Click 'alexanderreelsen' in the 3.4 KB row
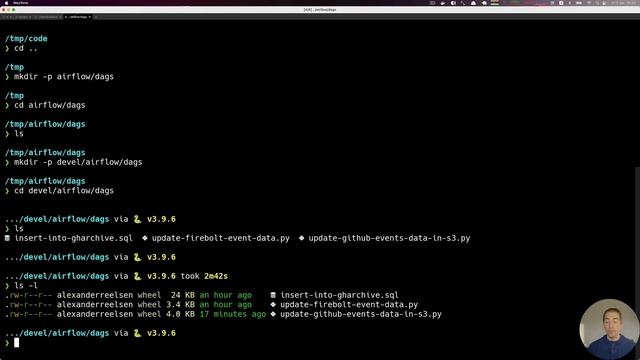Image resolution: width=640 pixels, height=360 pixels. (95, 304)
